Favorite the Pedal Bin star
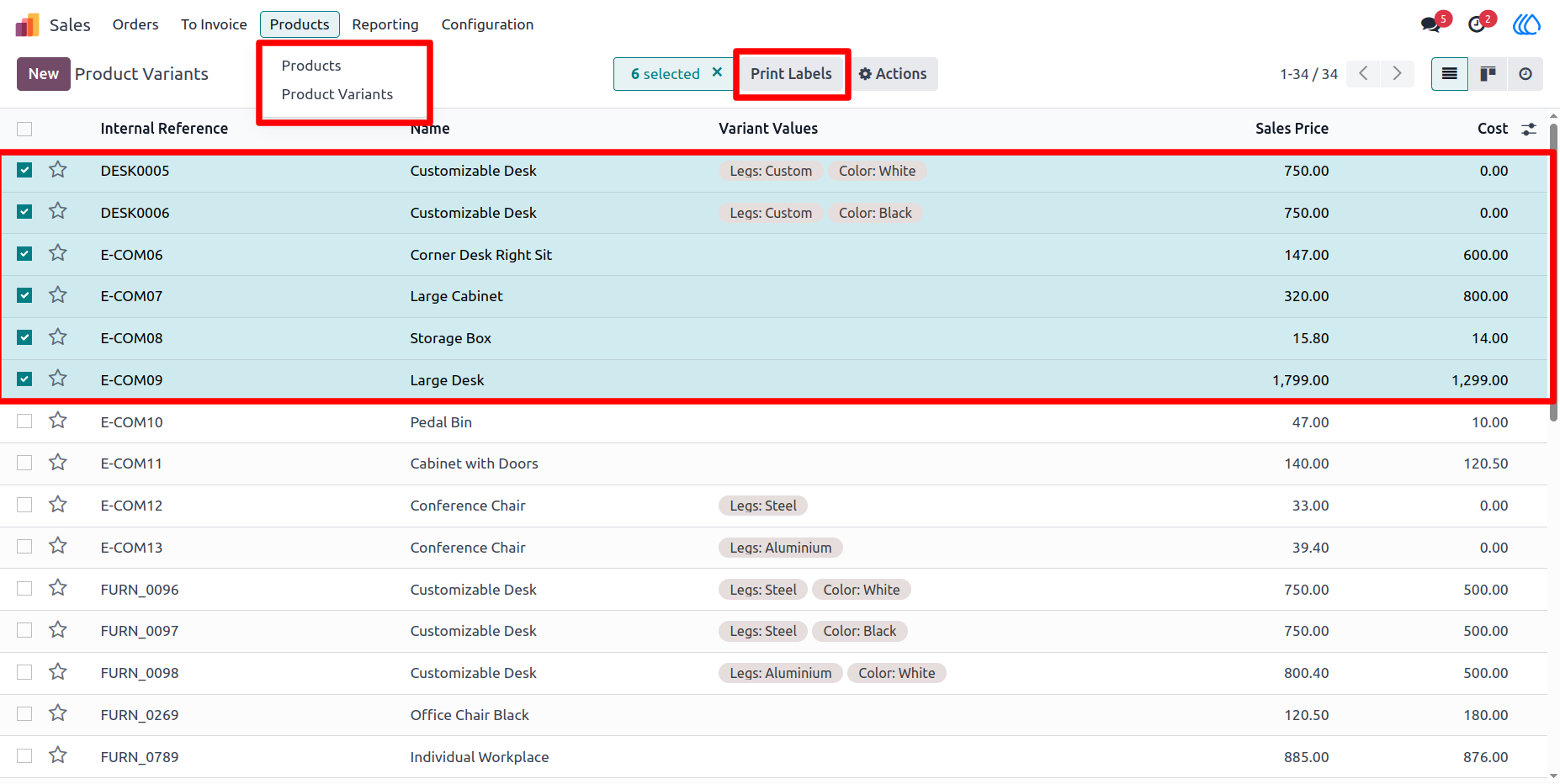Screen dimensions: 1560x784 coord(58,421)
